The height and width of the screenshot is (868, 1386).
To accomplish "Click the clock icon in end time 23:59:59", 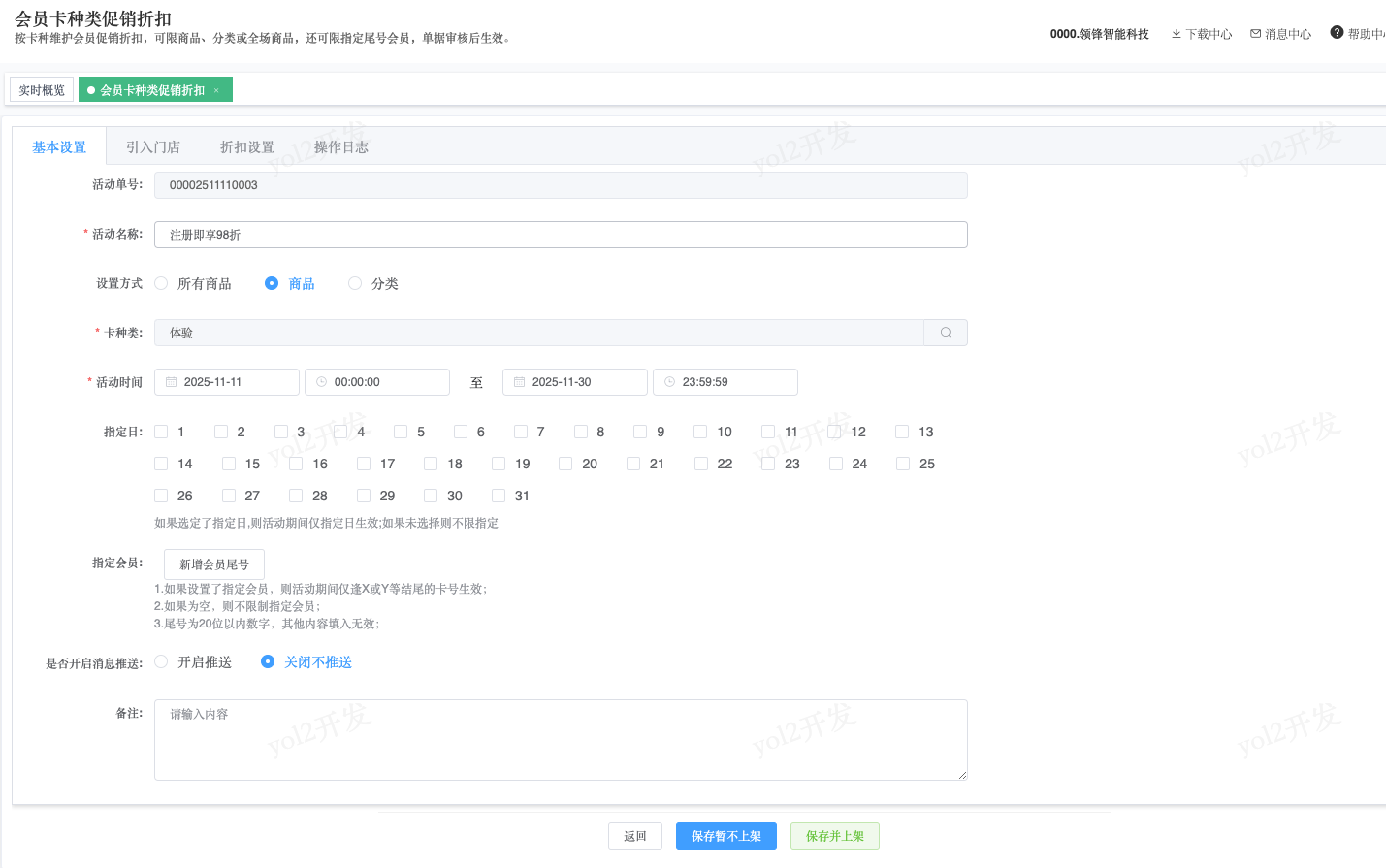I will (670, 382).
